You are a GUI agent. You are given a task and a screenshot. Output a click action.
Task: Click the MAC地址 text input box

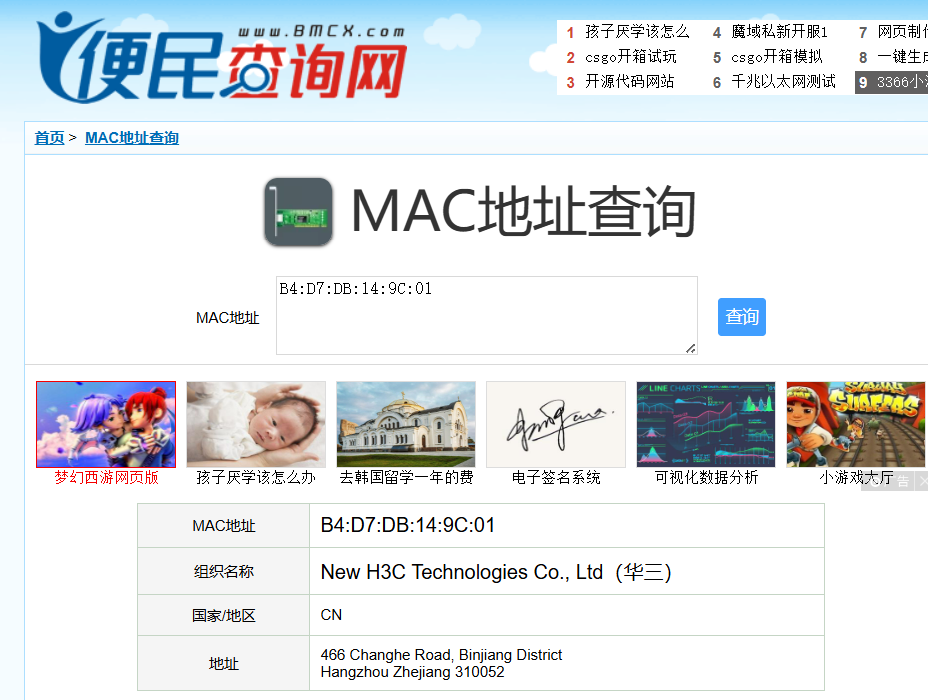(x=486, y=315)
